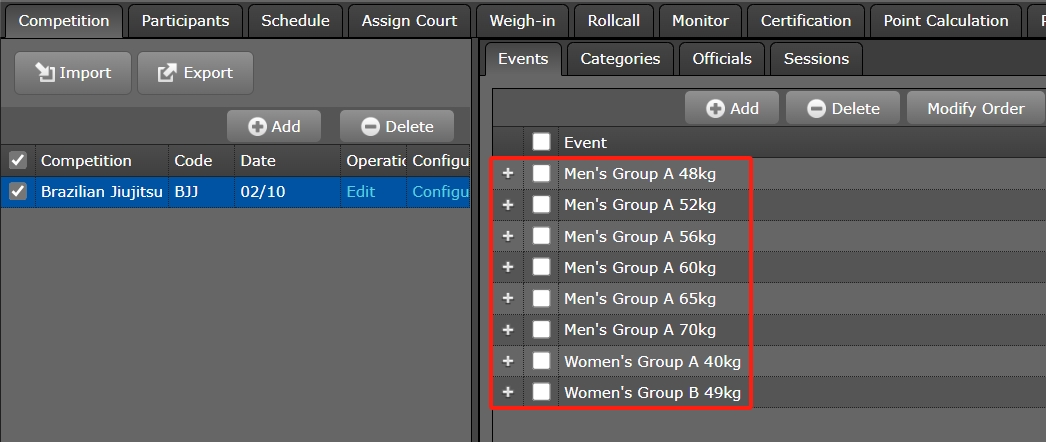Add a new competition with plus icon

point(258,126)
